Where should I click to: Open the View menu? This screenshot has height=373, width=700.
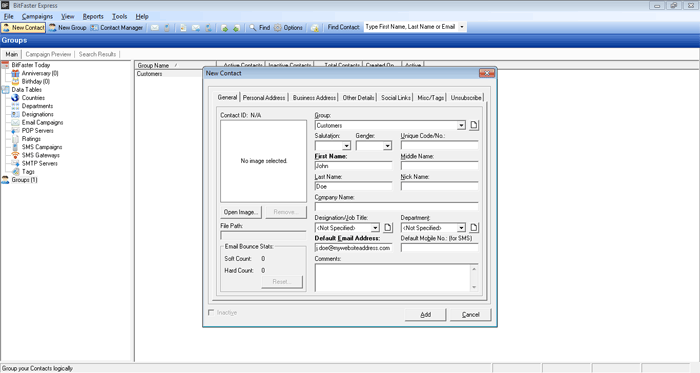coord(67,17)
